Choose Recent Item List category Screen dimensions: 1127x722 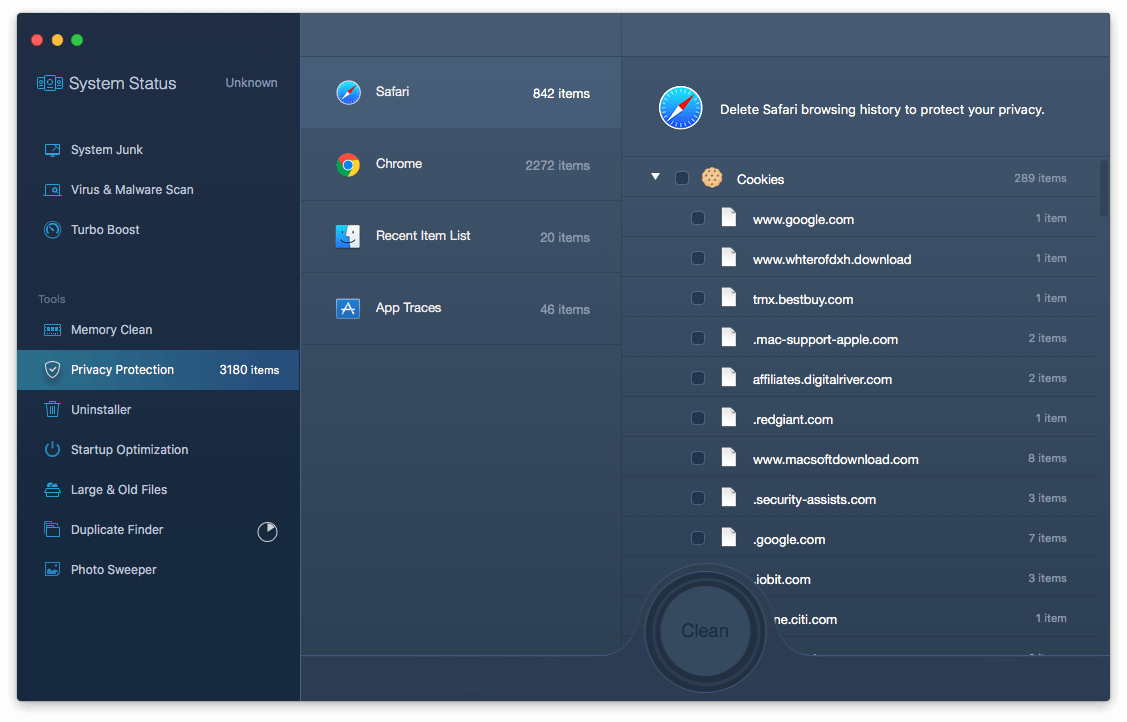point(461,237)
